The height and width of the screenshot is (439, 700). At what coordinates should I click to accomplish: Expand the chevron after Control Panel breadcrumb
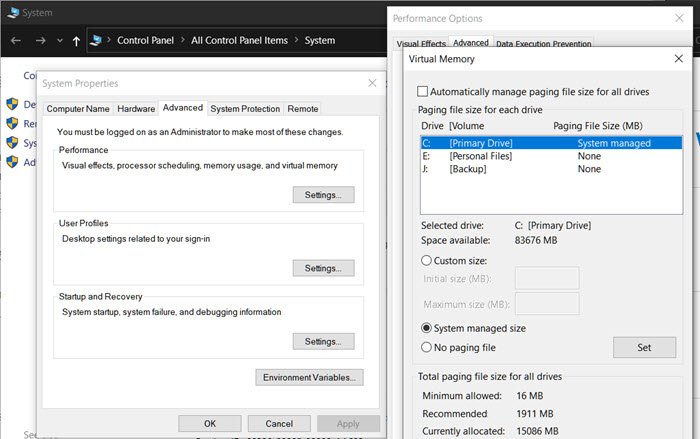tap(184, 41)
